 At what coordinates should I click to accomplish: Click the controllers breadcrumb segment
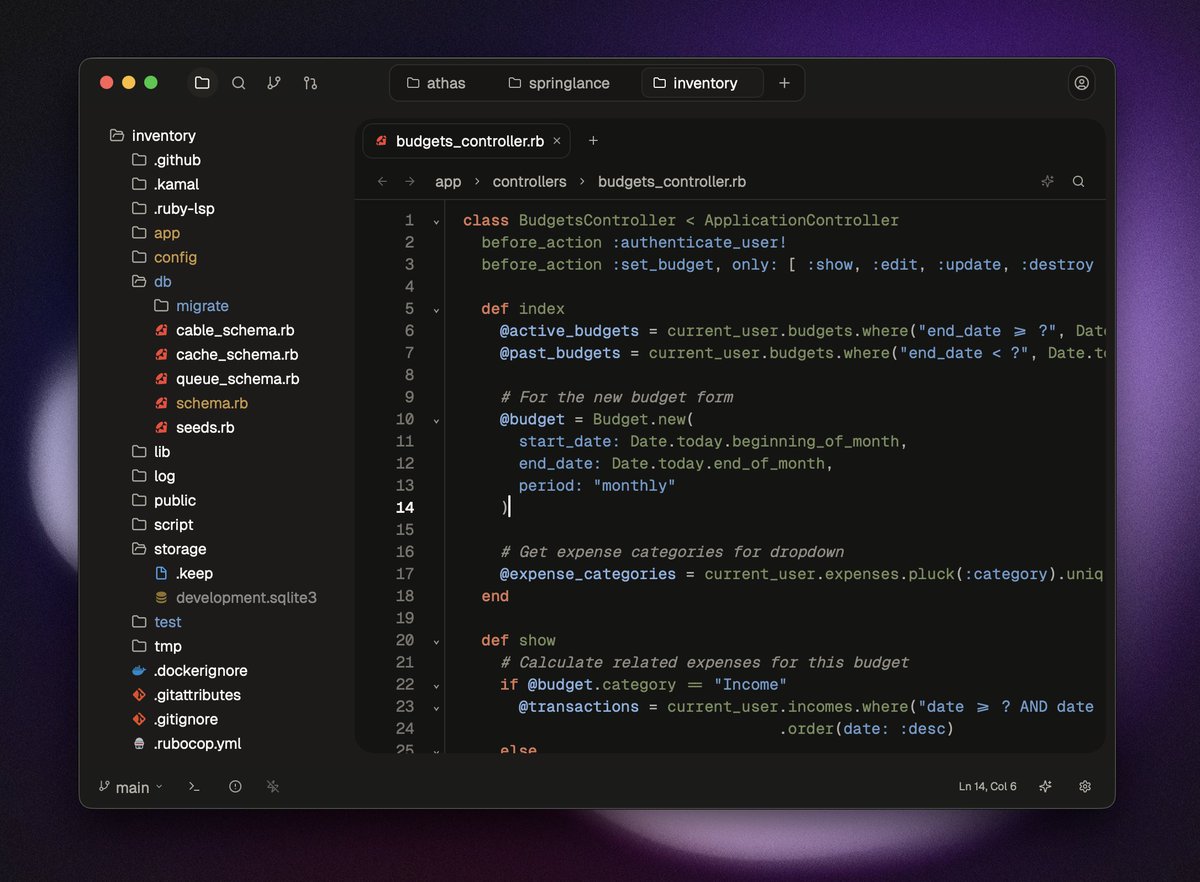529,182
